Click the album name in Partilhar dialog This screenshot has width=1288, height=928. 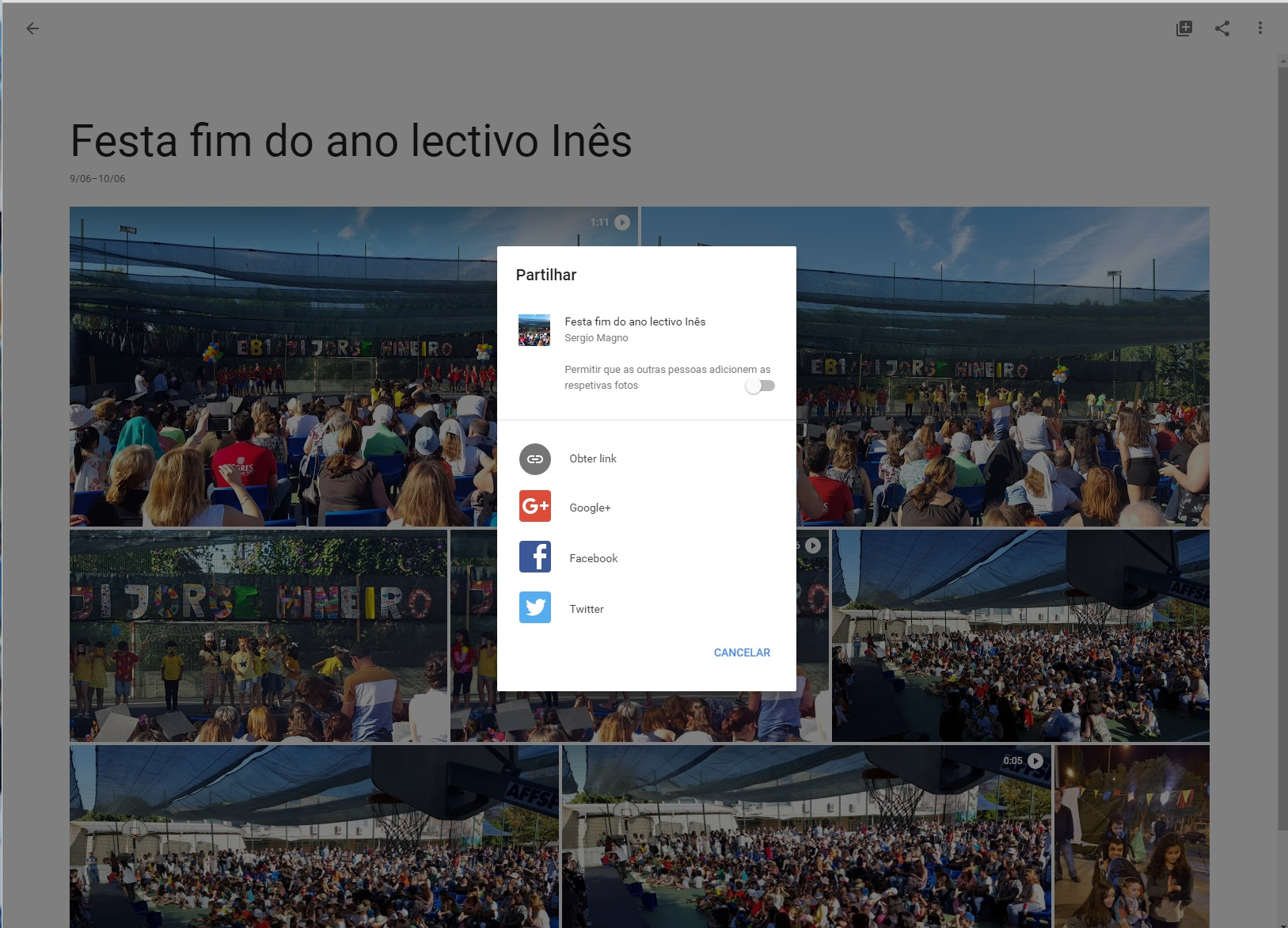click(x=635, y=321)
